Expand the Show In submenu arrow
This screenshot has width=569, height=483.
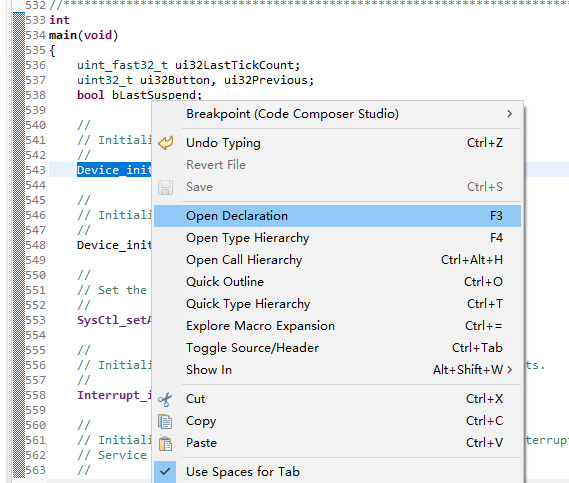point(510,370)
